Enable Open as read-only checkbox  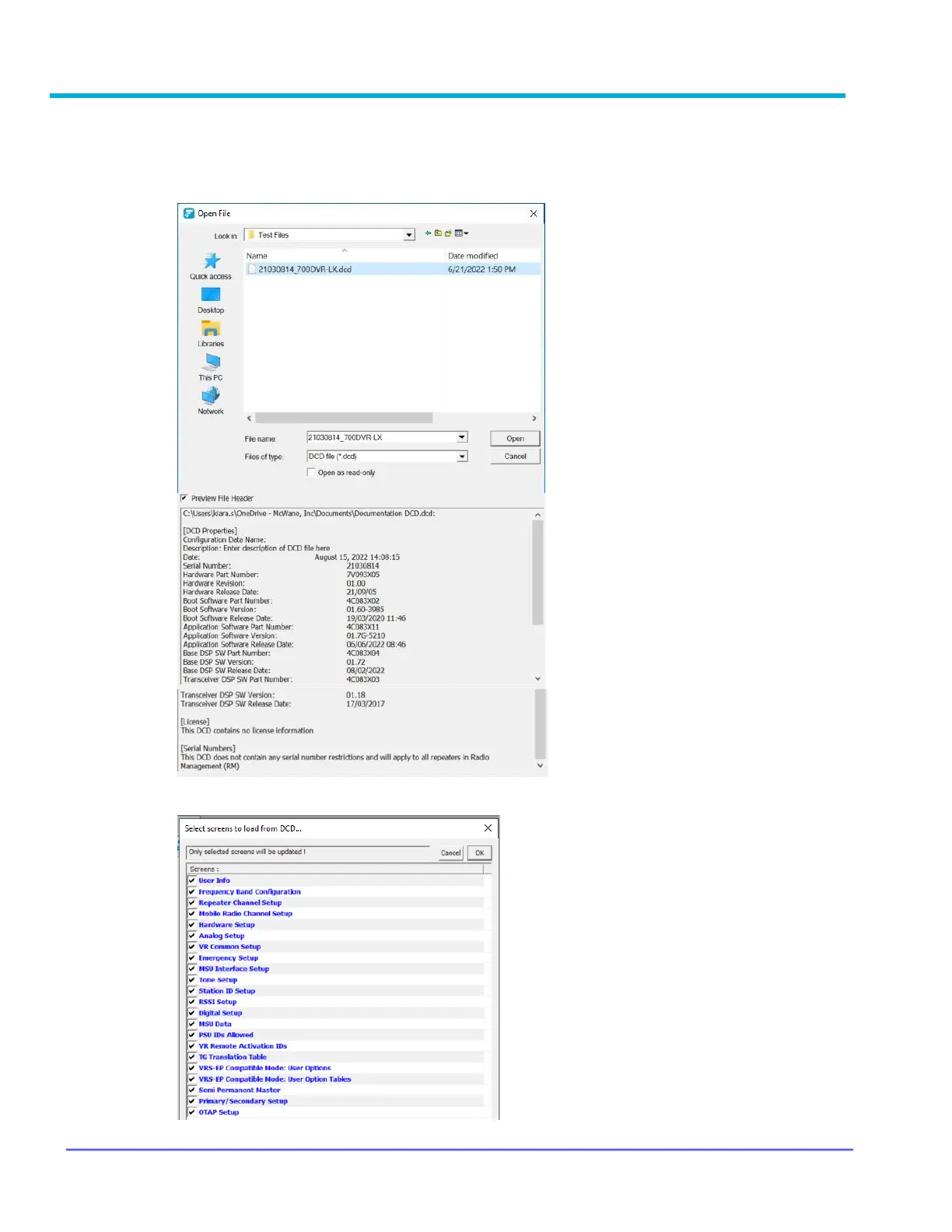coord(311,472)
